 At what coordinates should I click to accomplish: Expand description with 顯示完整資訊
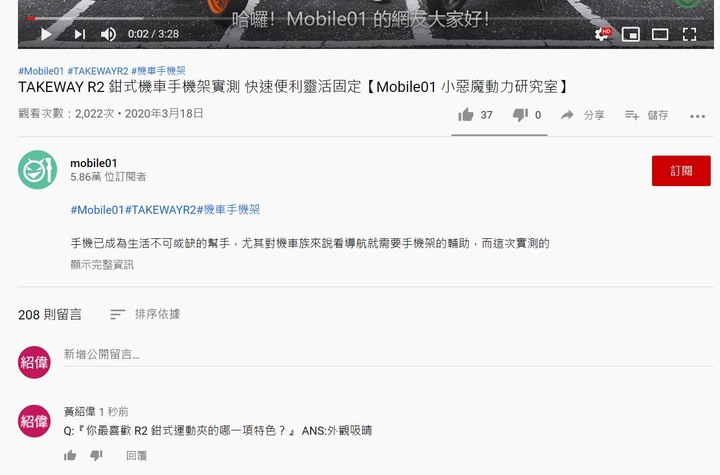pyautogui.click(x=102, y=265)
